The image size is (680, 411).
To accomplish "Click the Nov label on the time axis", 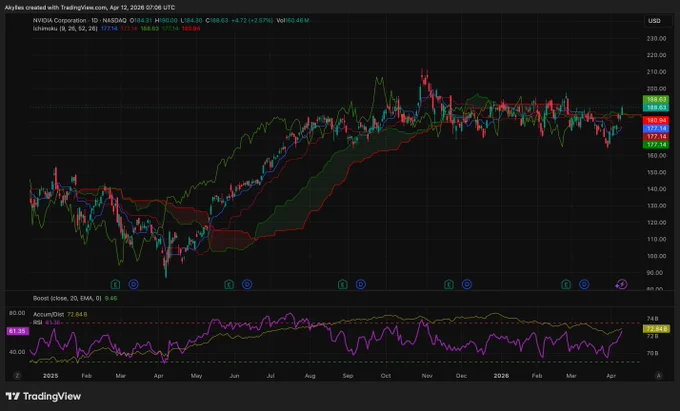I will coord(427,376).
